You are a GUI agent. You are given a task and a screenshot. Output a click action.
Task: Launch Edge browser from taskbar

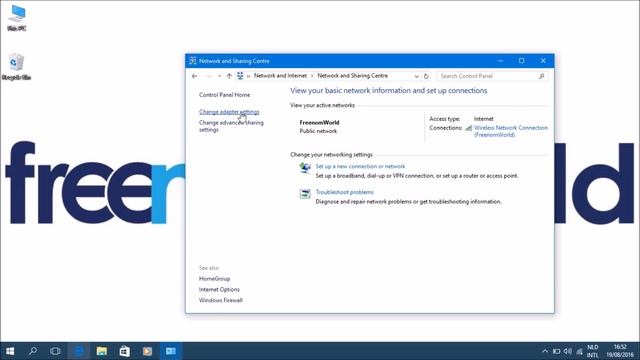pos(78,351)
